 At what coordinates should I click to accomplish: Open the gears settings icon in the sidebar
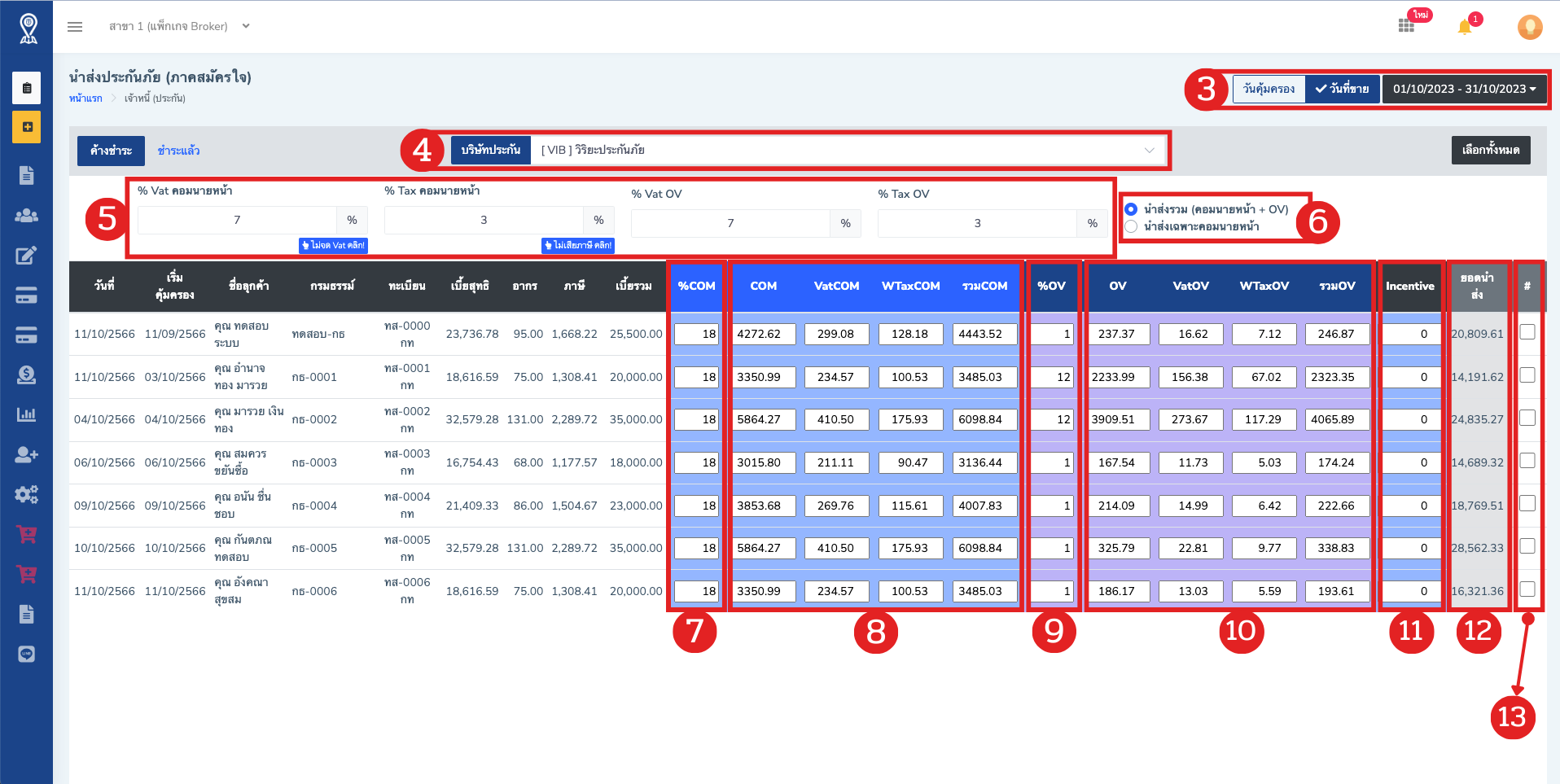(27, 494)
